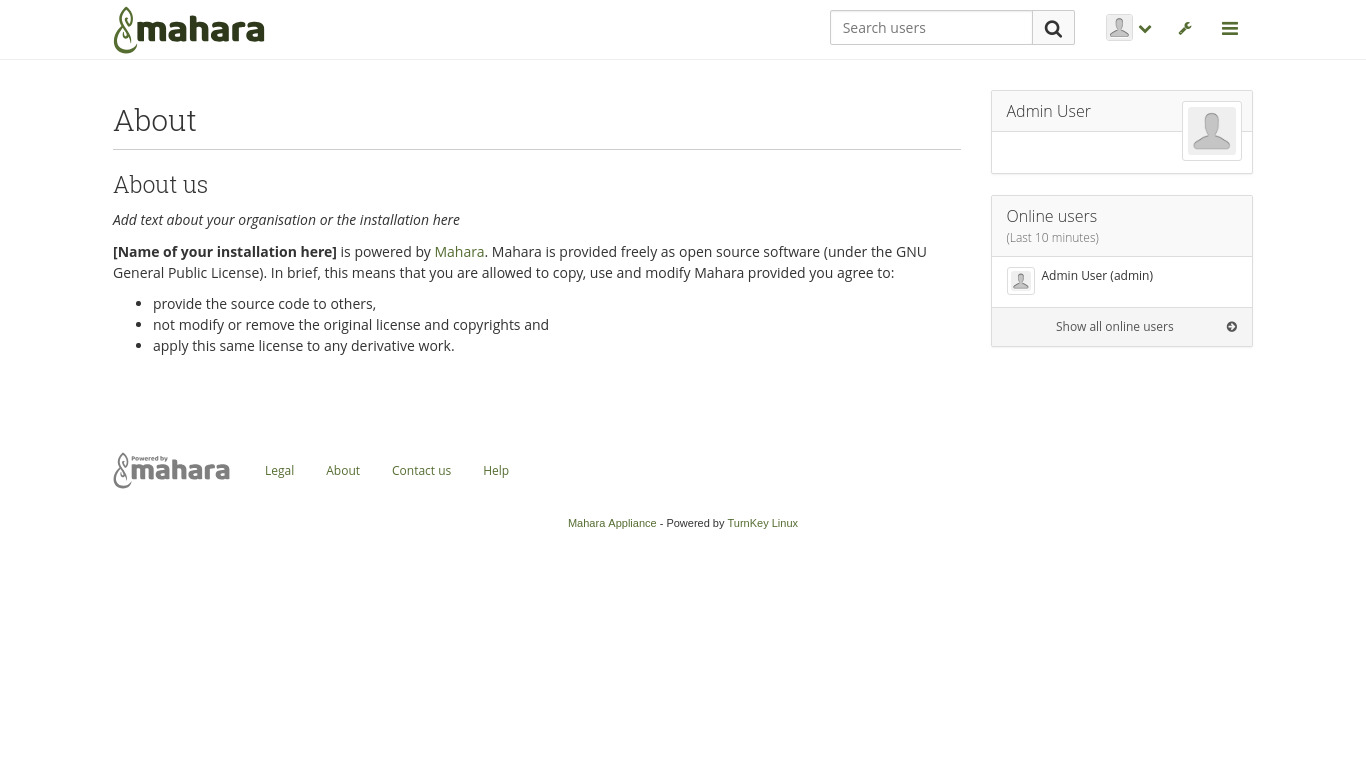Open the Help footer link
The height and width of the screenshot is (768, 1366).
[x=496, y=471]
